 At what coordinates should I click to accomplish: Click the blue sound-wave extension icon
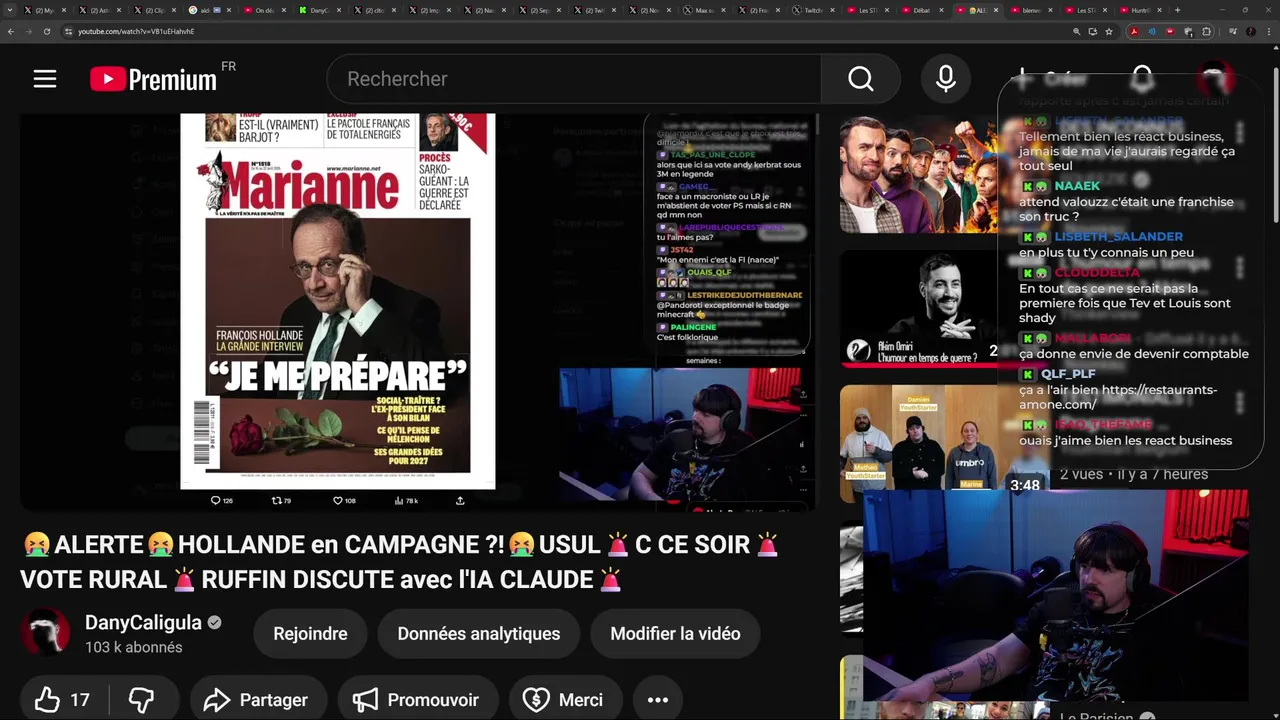[1152, 31]
